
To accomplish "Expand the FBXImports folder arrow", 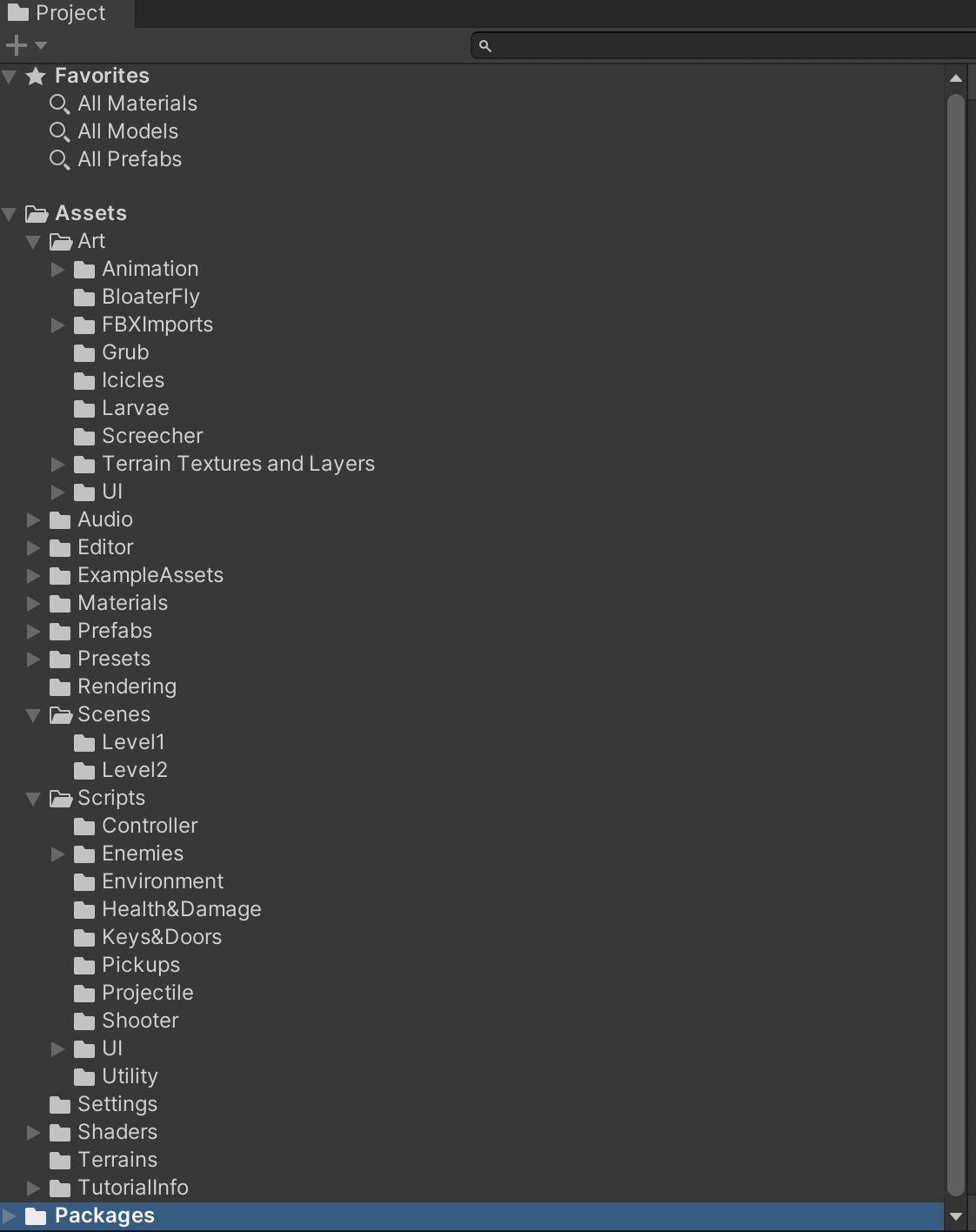I will (x=57, y=325).
